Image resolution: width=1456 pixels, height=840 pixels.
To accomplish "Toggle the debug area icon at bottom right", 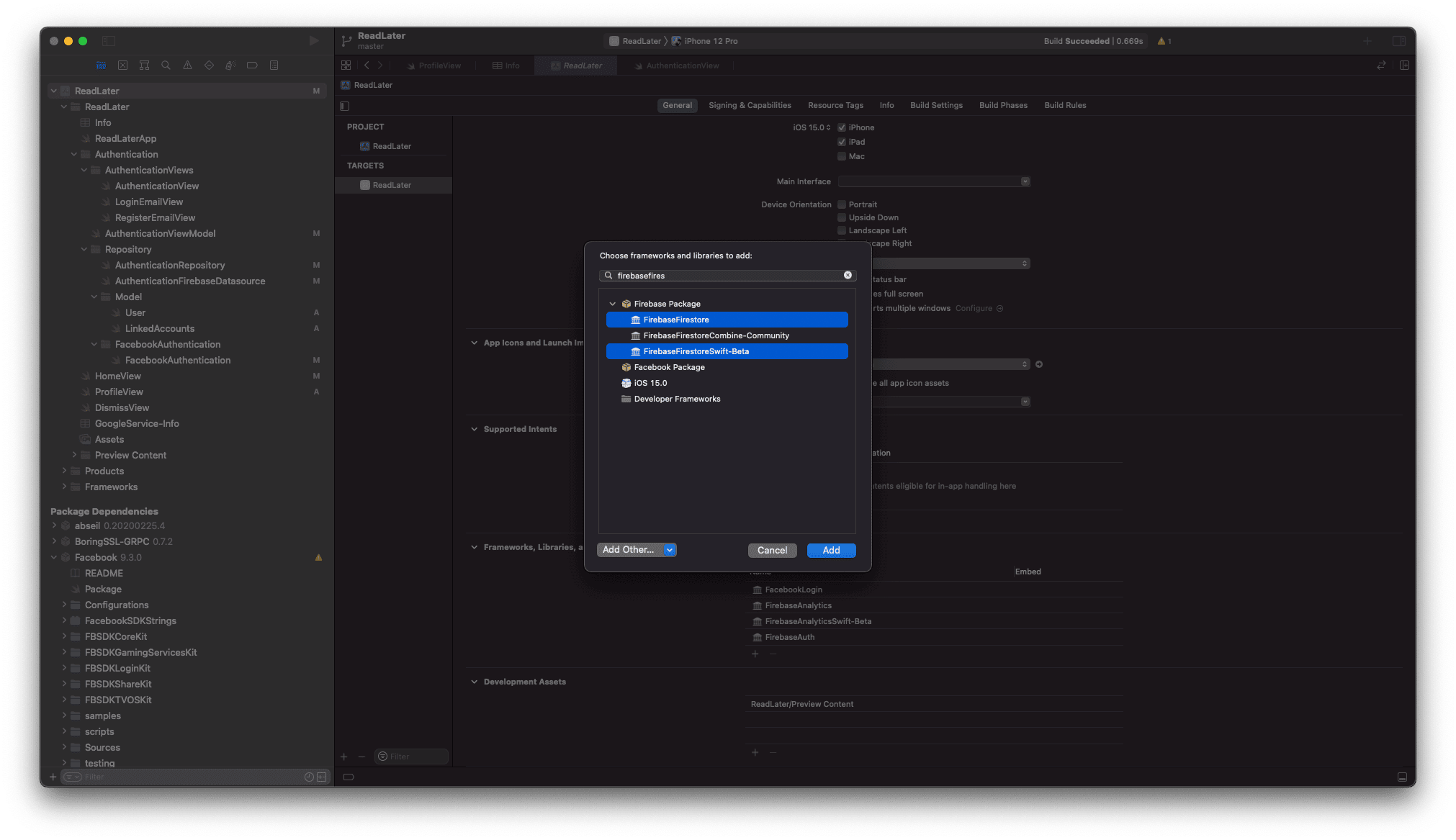I will (x=1402, y=777).
